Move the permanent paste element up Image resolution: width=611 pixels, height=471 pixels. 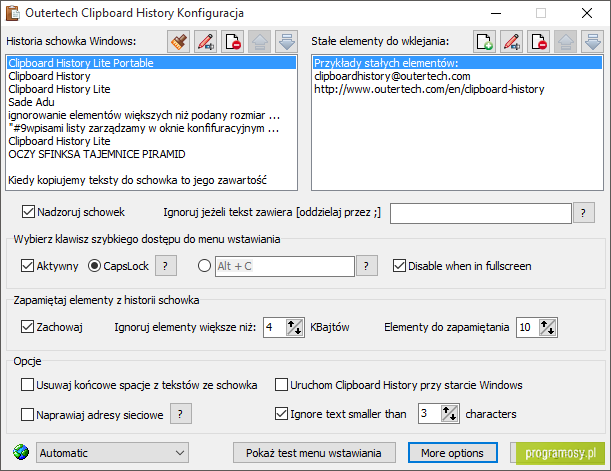(565, 41)
